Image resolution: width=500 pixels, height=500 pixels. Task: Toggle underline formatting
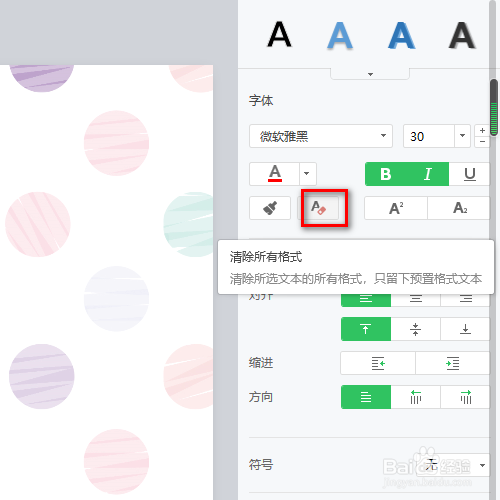(x=470, y=174)
